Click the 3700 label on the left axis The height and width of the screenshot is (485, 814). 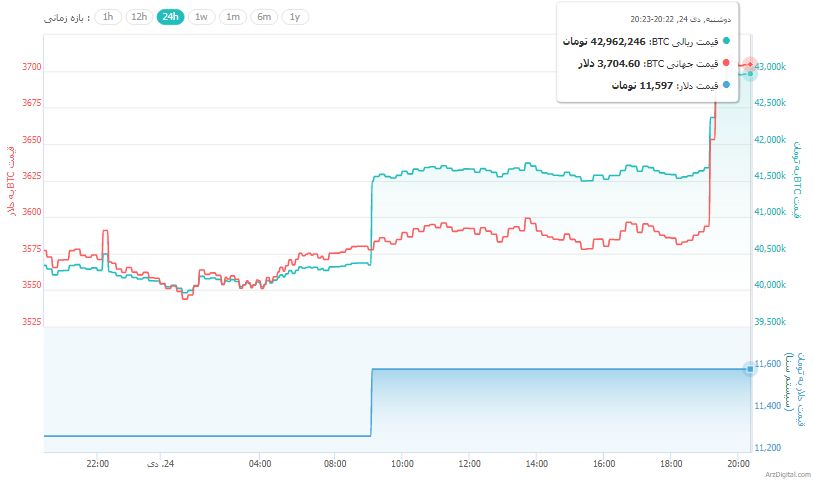31,67
